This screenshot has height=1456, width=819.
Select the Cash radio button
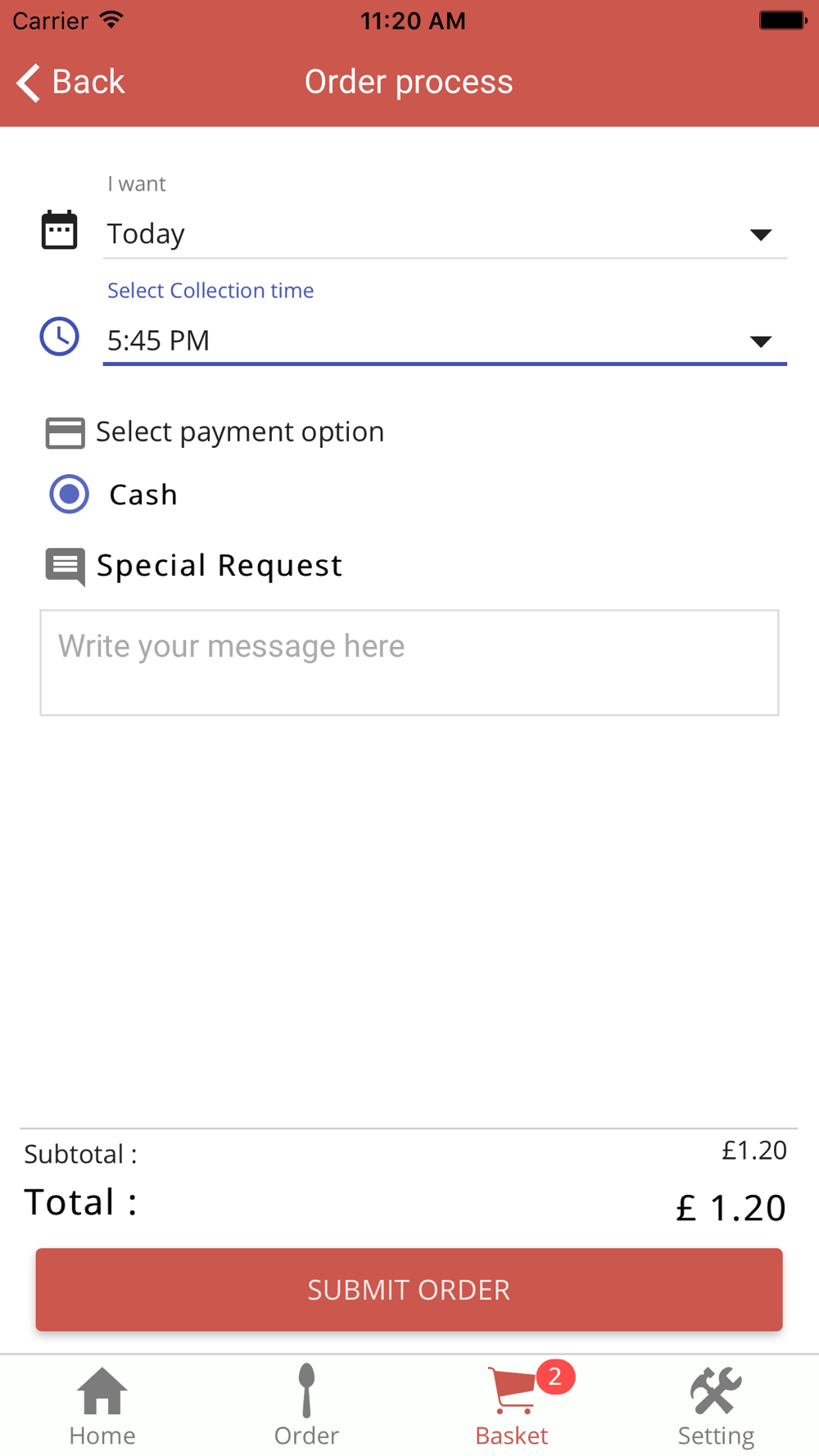(69, 495)
